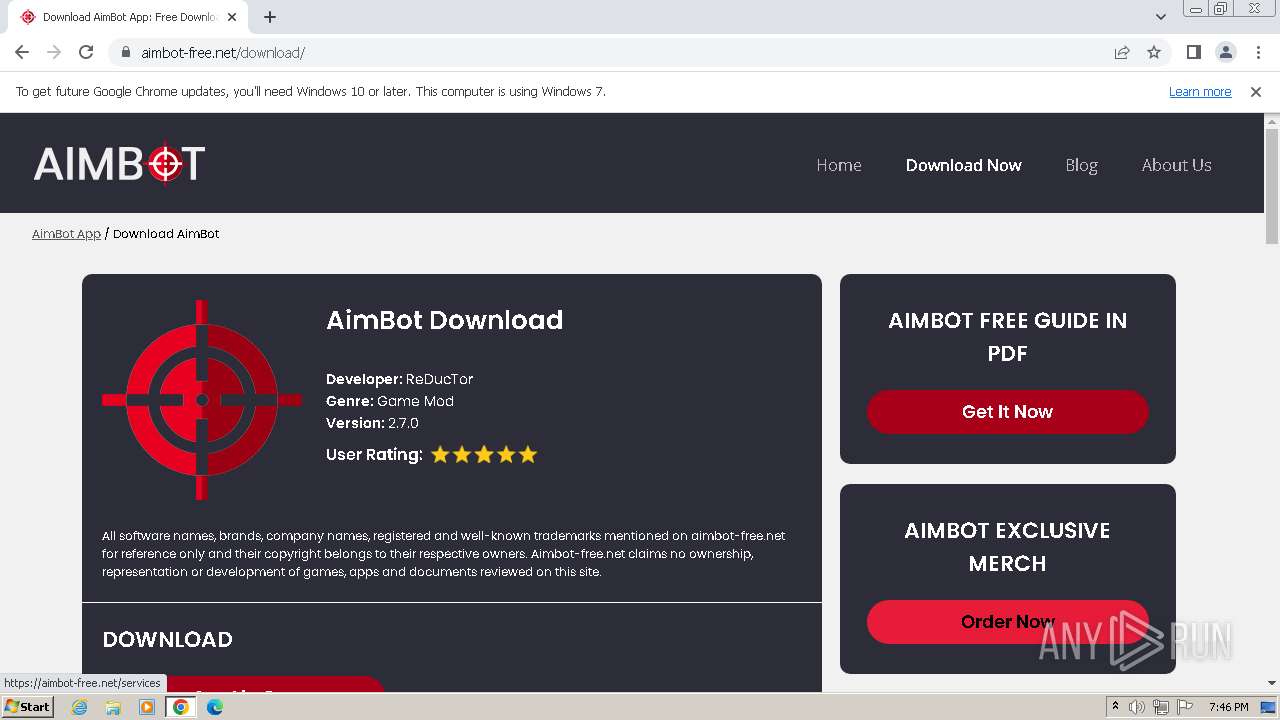
Task: Open the Chrome three-dot menu
Action: pos(1258,52)
